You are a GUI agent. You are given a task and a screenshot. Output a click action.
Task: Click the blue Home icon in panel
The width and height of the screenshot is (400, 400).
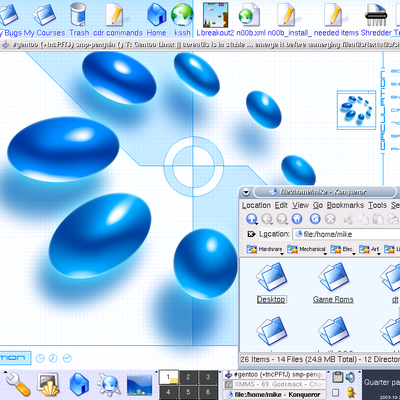coord(79,384)
